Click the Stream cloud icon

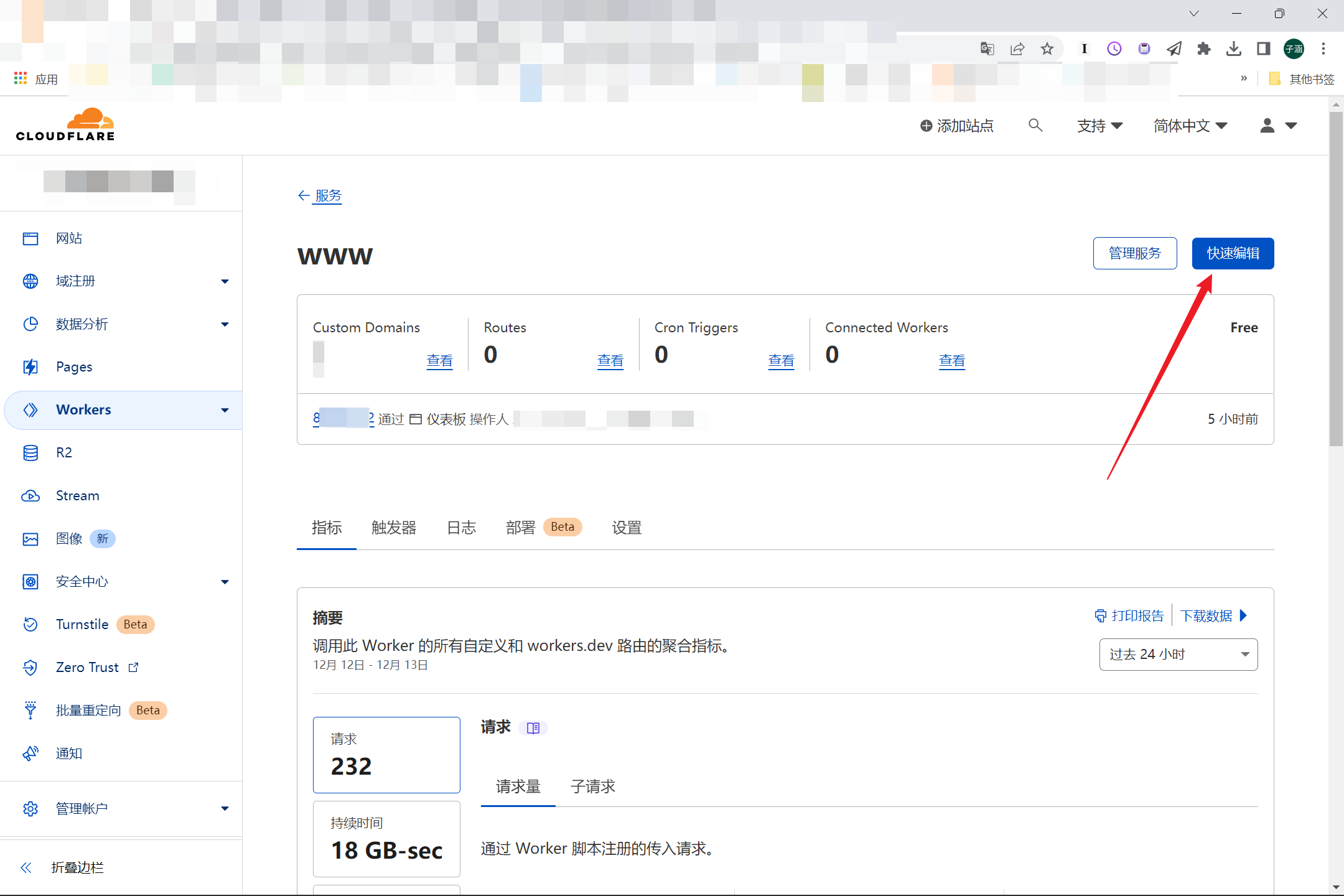pos(30,496)
